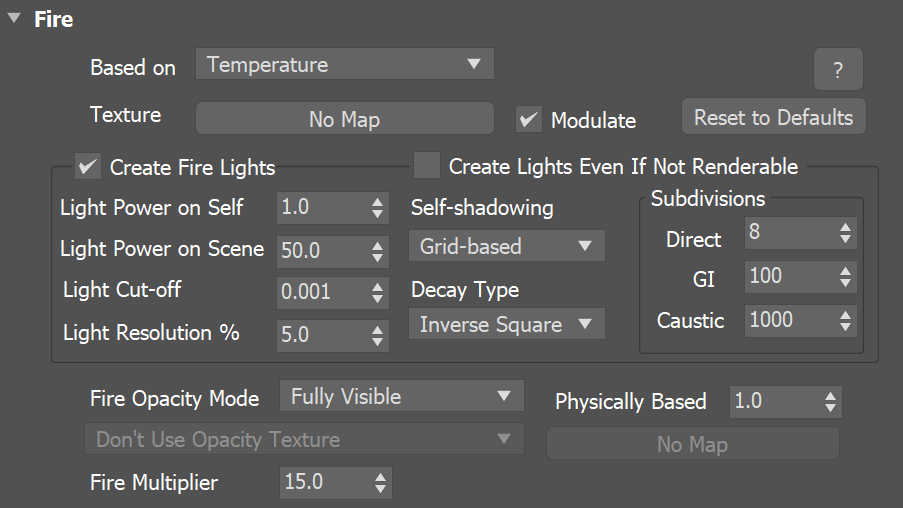Click the Direct subdivisions spinner arrows
The width and height of the screenshot is (903, 508).
pyautogui.click(x=845, y=233)
